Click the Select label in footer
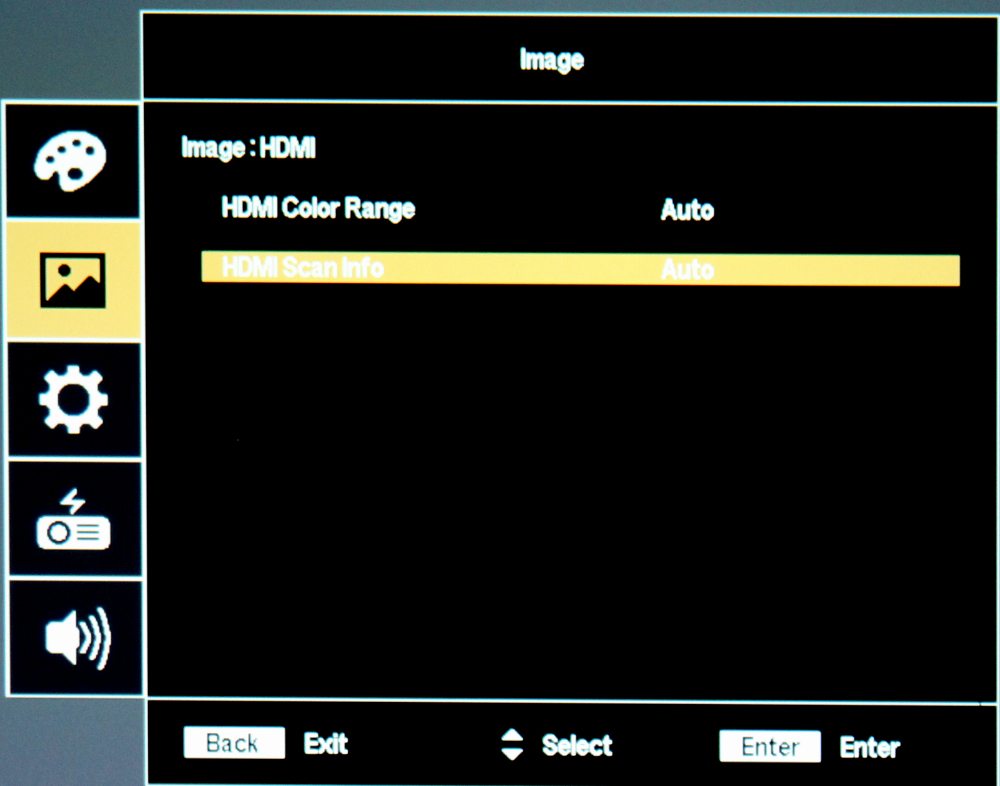The height and width of the screenshot is (786, 1000). (577, 745)
